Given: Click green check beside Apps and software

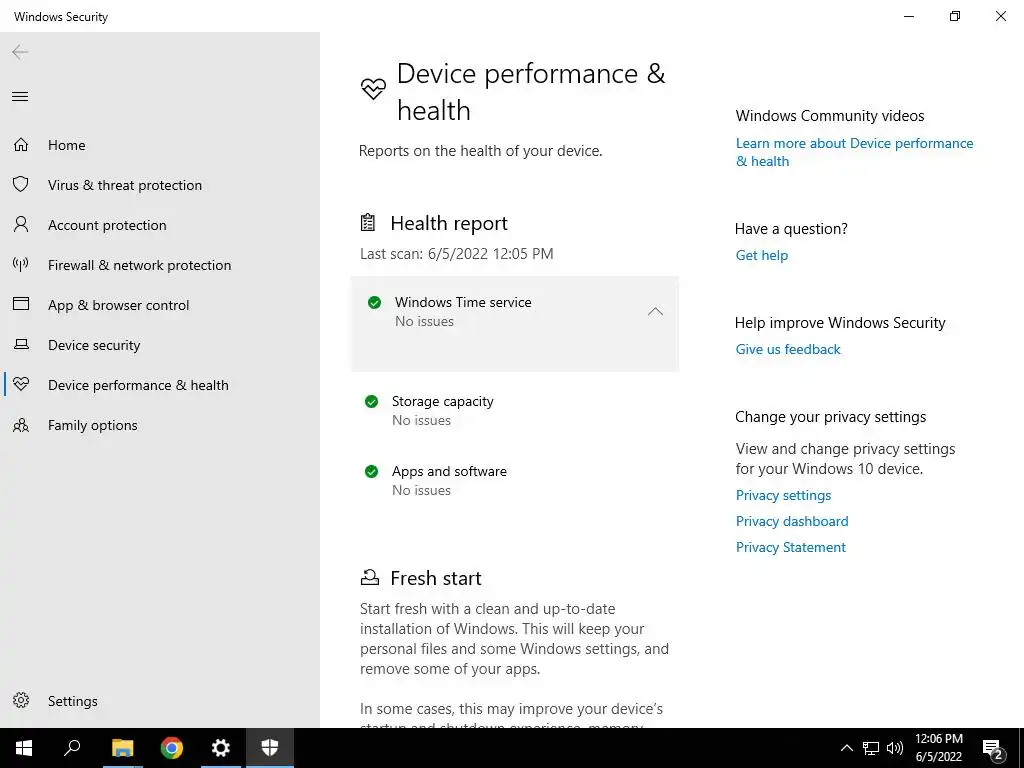Looking at the screenshot, I should pyautogui.click(x=372, y=472).
